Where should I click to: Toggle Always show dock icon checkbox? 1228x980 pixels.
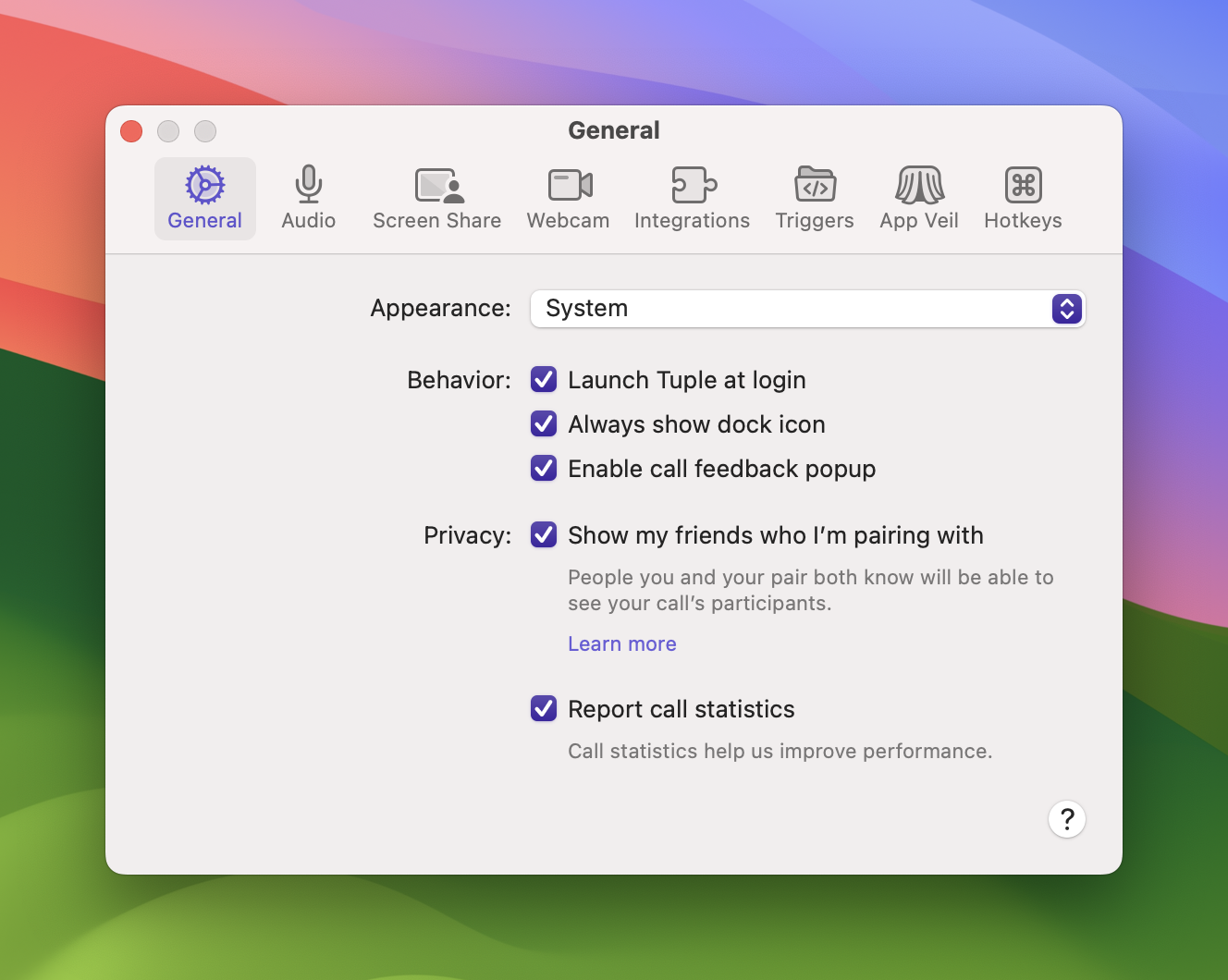[544, 424]
